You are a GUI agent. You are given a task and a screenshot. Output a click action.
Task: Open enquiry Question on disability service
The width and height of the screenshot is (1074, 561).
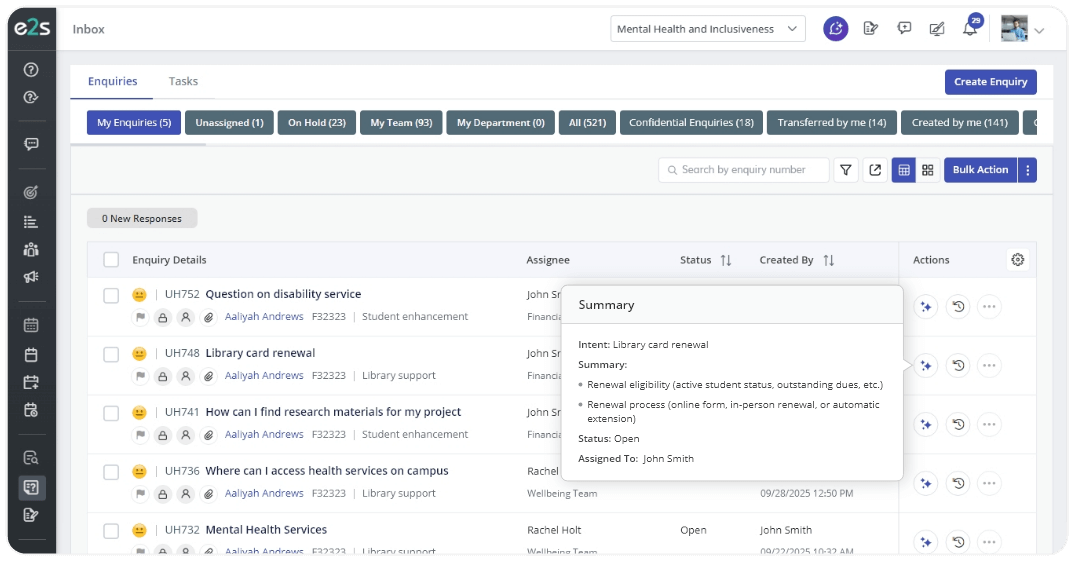[283, 294]
